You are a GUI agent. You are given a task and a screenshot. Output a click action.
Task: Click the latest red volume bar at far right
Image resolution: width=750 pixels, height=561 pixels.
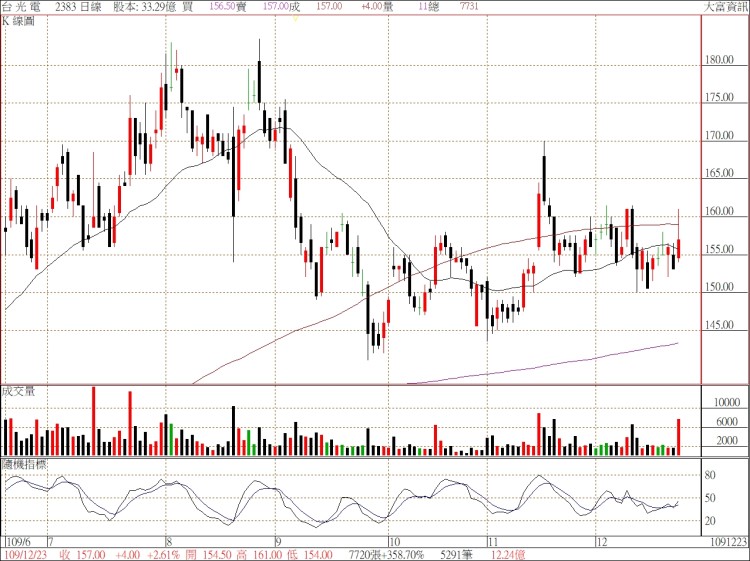click(679, 437)
